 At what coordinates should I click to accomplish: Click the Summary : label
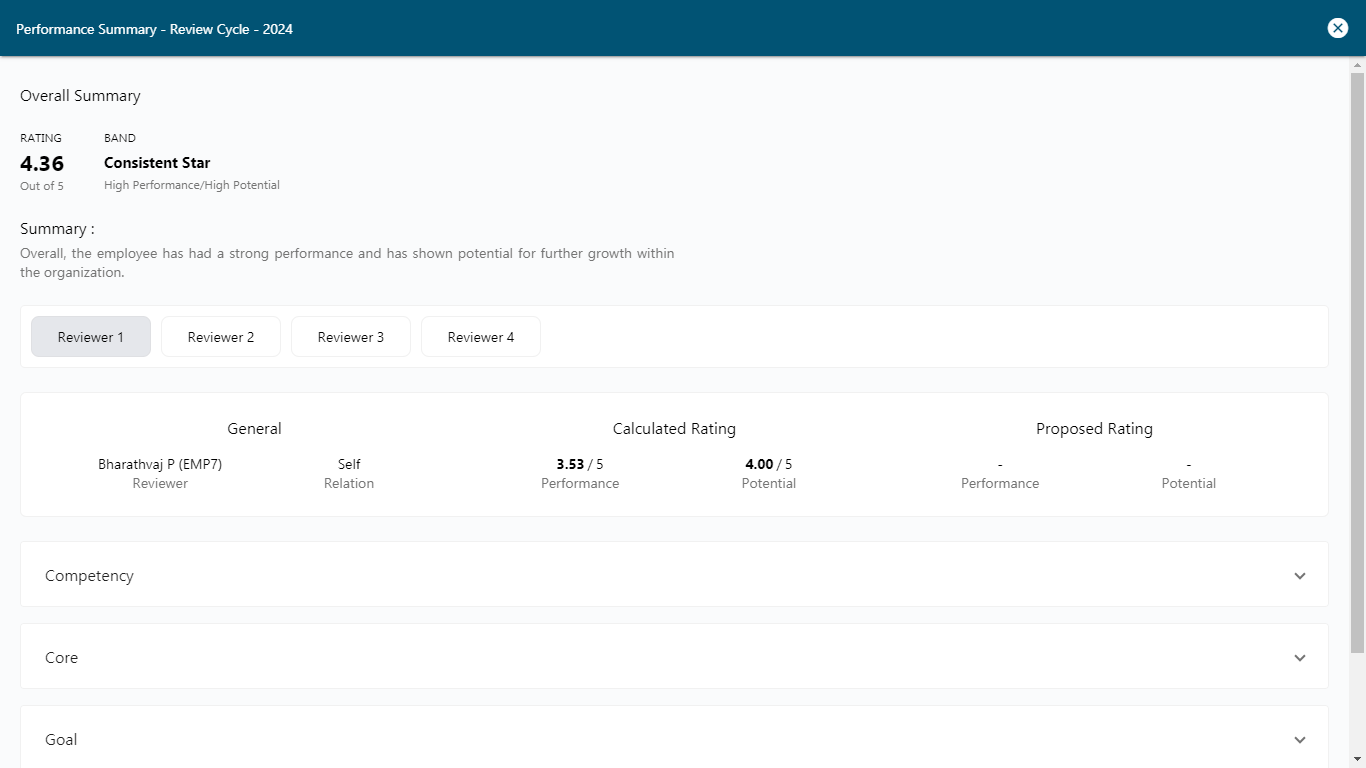(x=57, y=229)
